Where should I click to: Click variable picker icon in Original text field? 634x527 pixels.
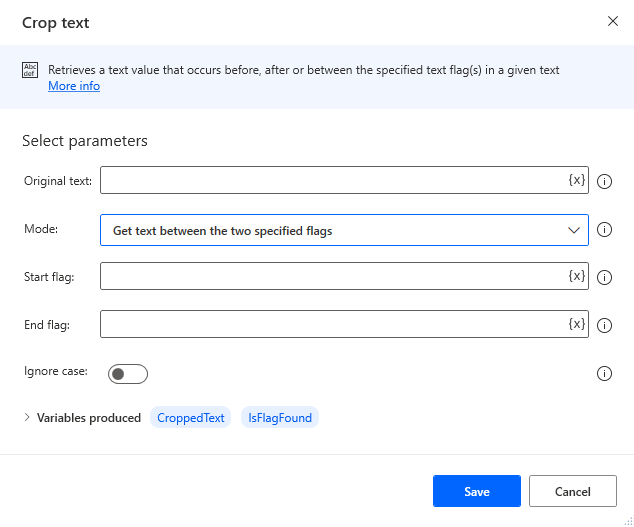pyautogui.click(x=576, y=180)
